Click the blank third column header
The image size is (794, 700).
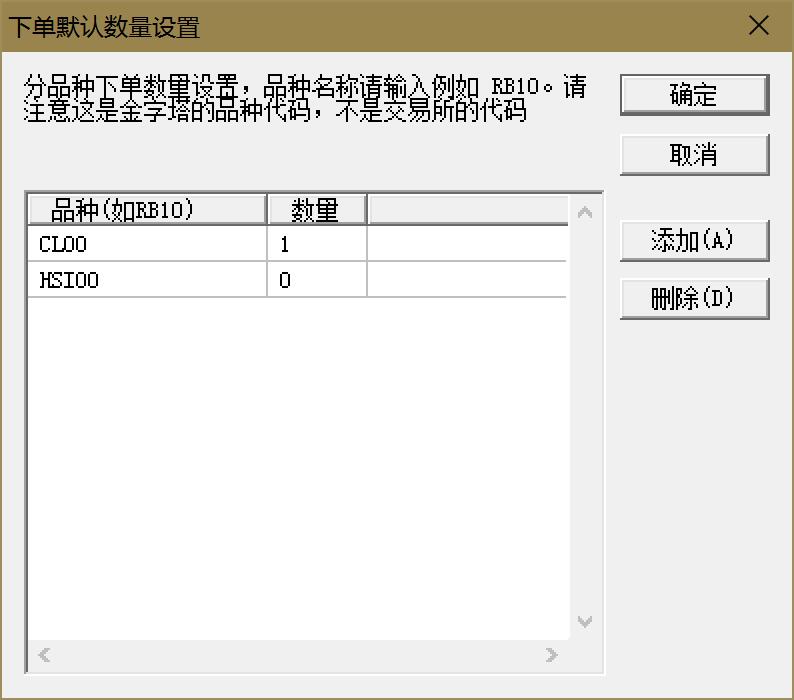pos(467,210)
